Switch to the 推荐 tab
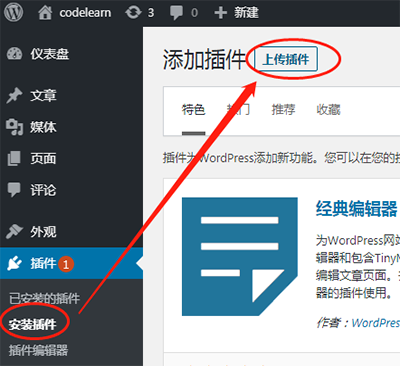Image resolution: width=400 pixels, height=366 pixels. coord(283,109)
